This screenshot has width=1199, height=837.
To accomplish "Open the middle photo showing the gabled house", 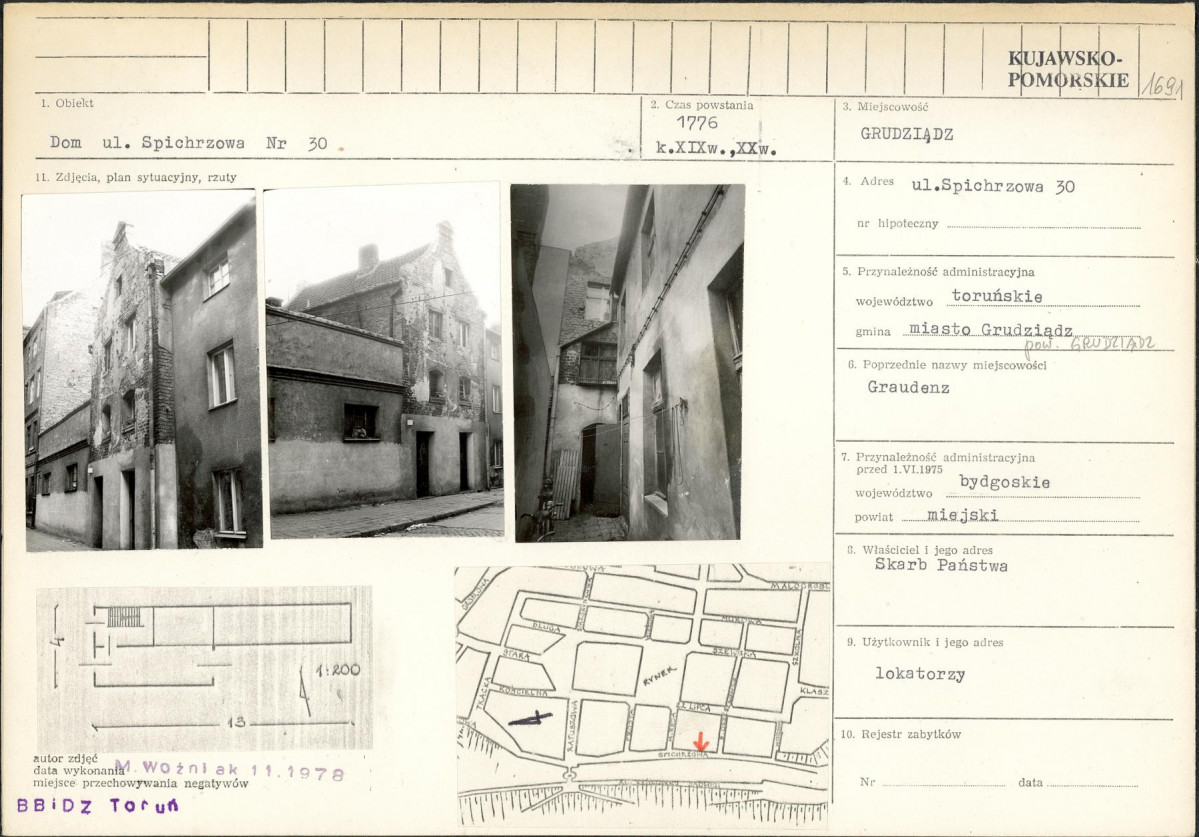I will (383, 360).
